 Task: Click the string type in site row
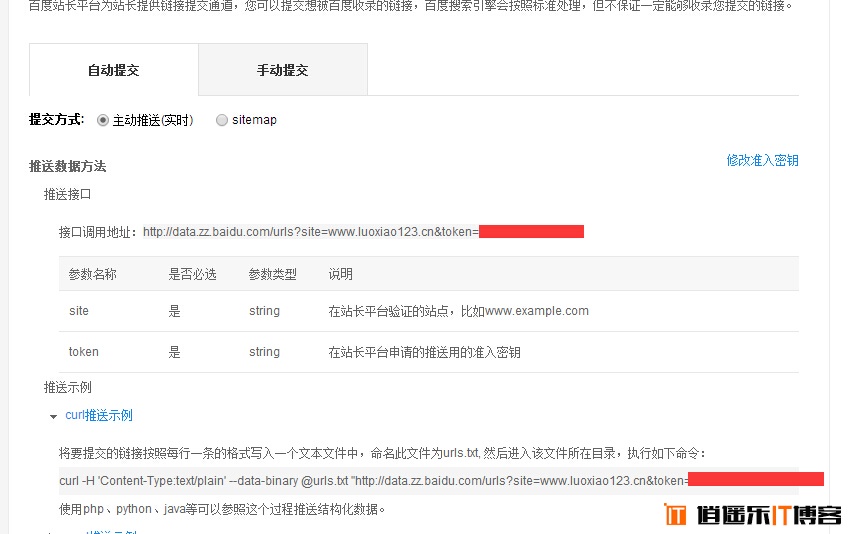pos(264,311)
